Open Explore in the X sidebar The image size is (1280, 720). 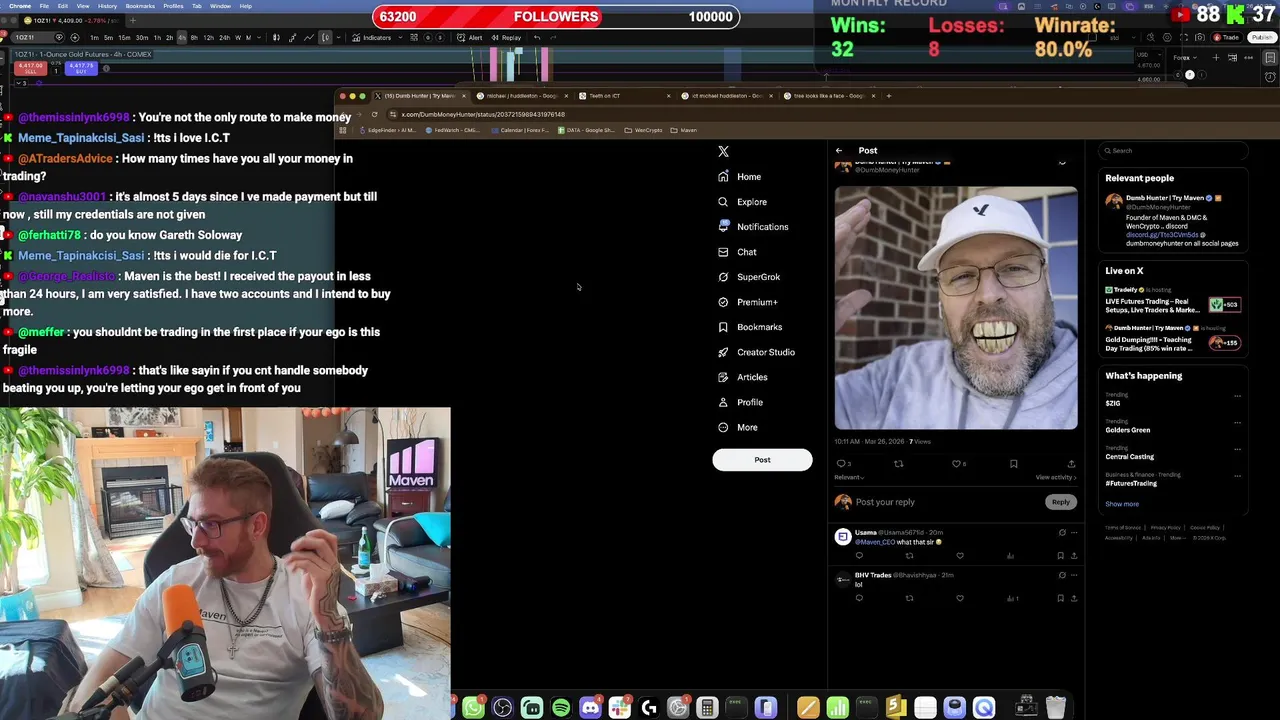[x=742, y=202]
